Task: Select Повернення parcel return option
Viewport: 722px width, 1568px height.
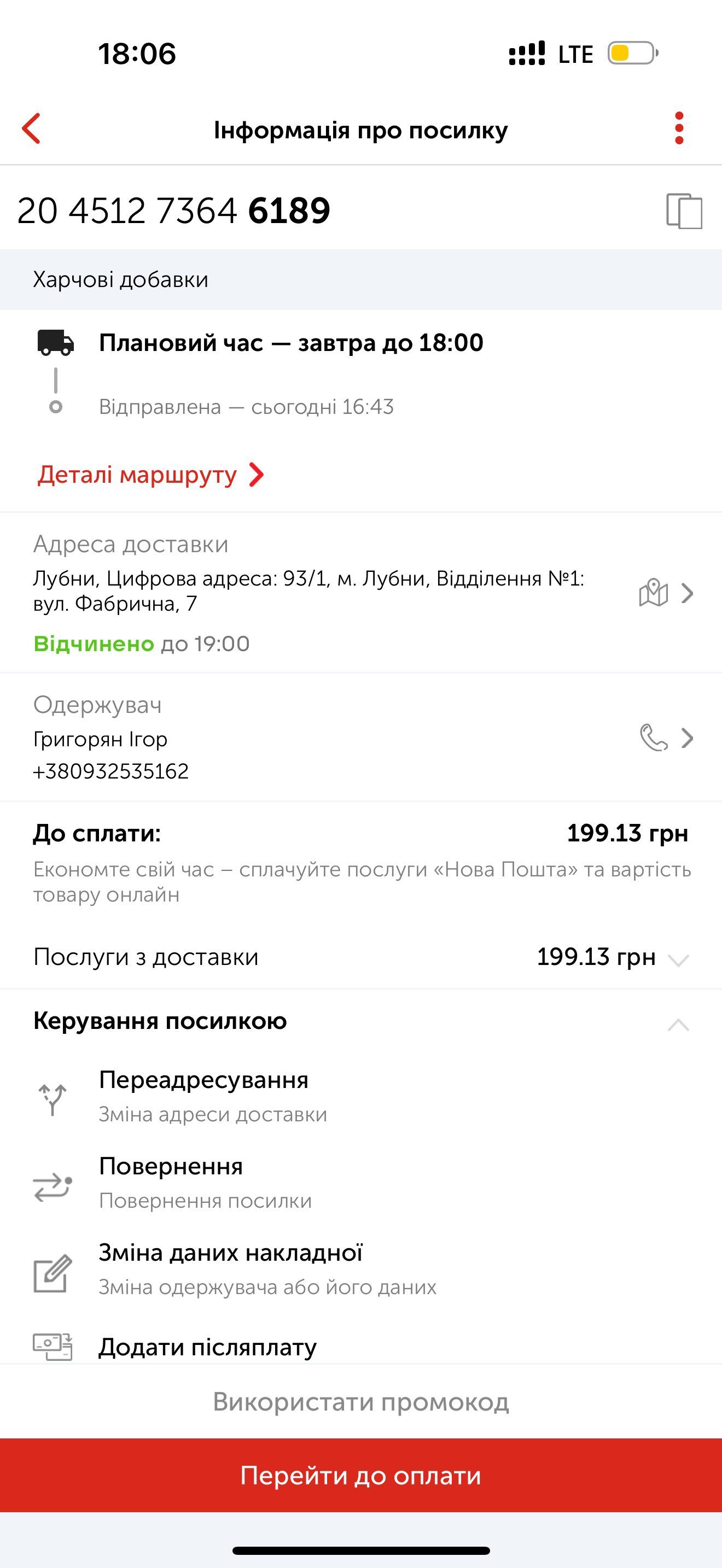Action: (x=171, y=1167)
